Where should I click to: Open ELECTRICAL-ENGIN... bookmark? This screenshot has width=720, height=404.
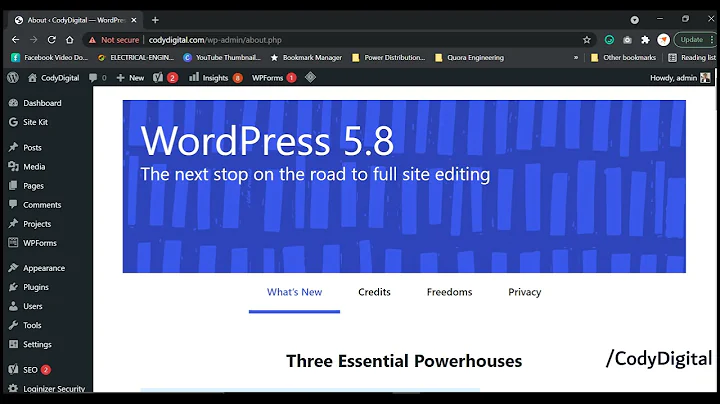click(x=135, y=57)
